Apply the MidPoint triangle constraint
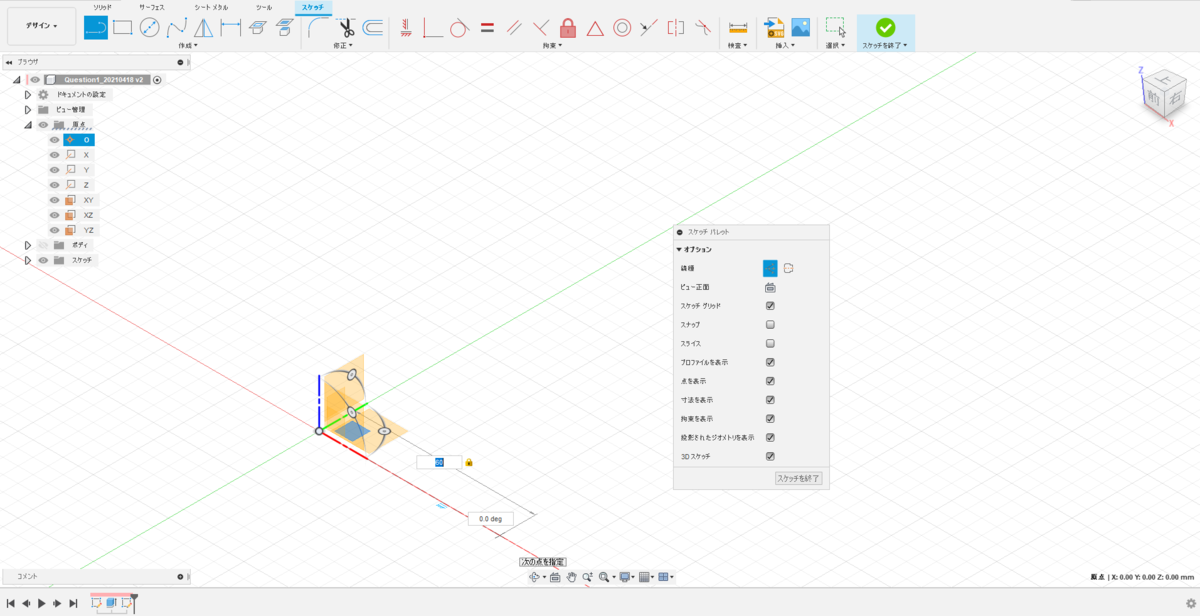 pos(595,27)
